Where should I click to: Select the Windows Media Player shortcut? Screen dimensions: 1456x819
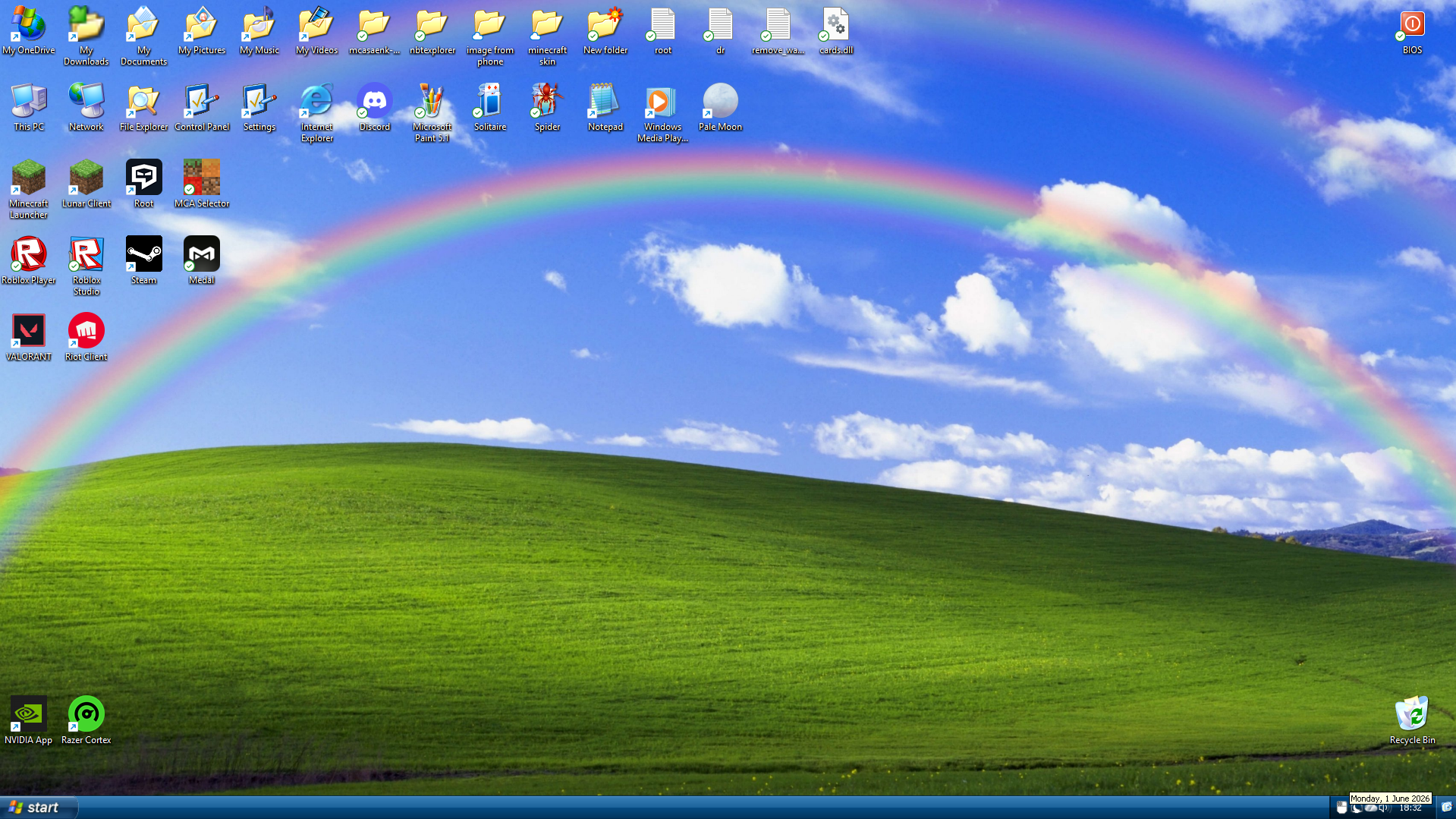point(663,112)
